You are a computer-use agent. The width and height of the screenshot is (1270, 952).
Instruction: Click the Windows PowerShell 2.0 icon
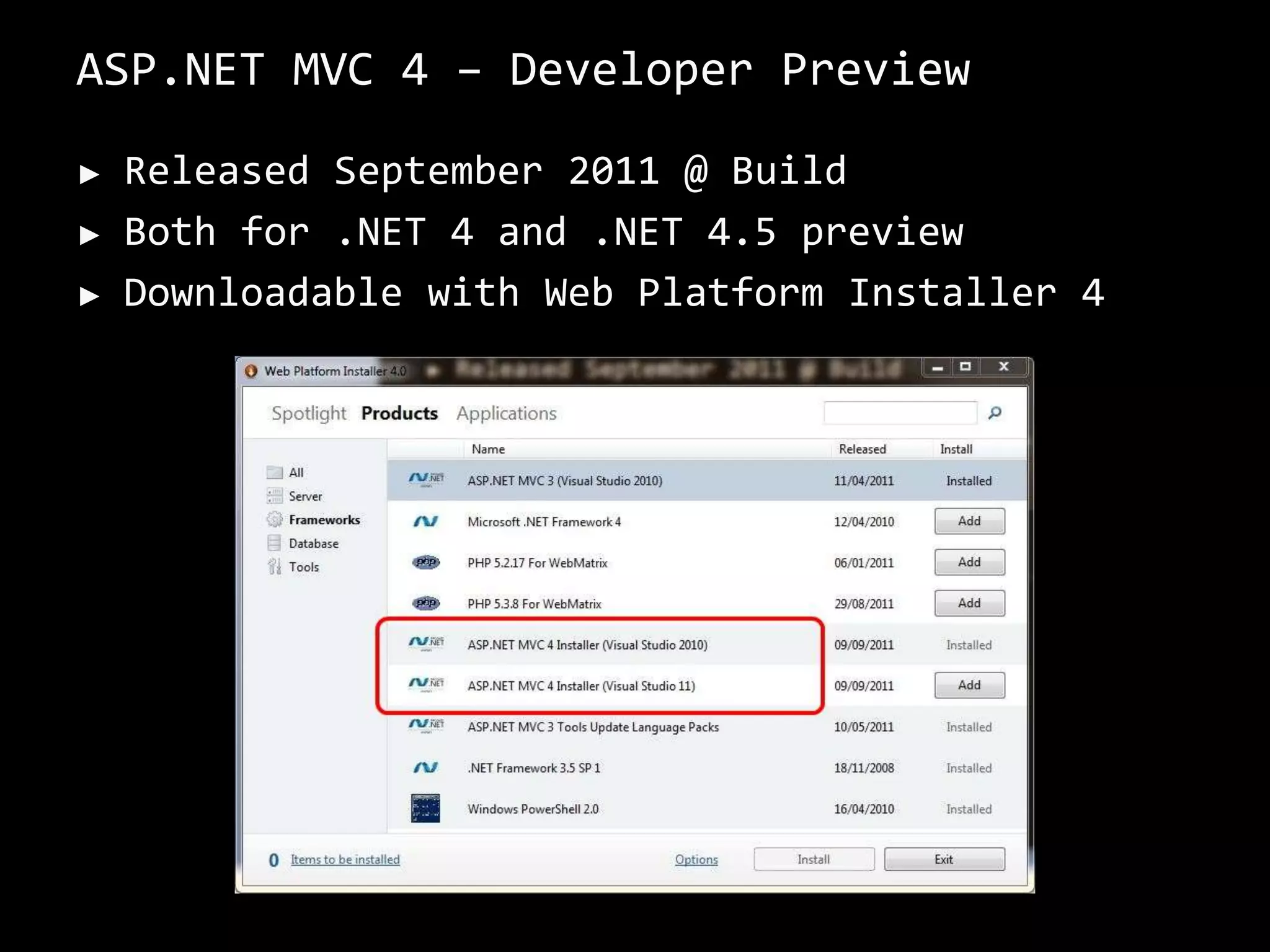(x=425, y=808)
